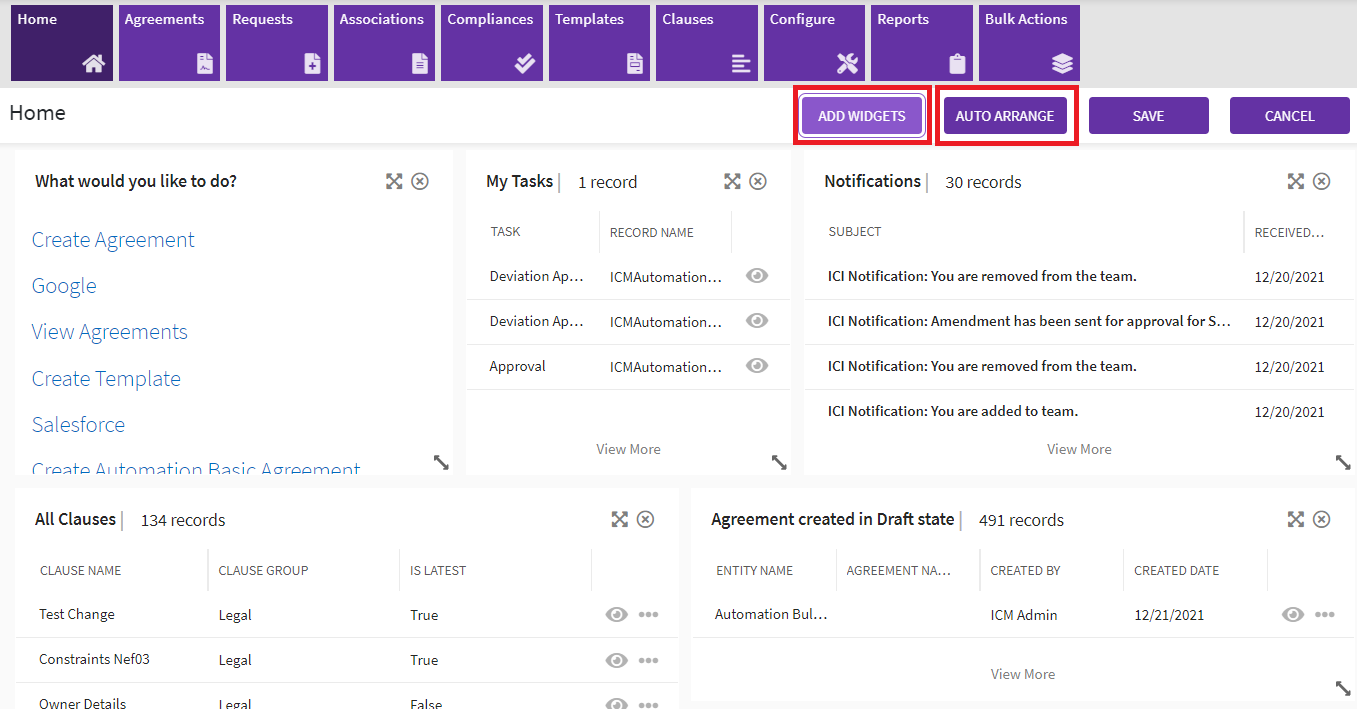
Task: Open the Bulk Actions tile
Action: coord(1028,43)
